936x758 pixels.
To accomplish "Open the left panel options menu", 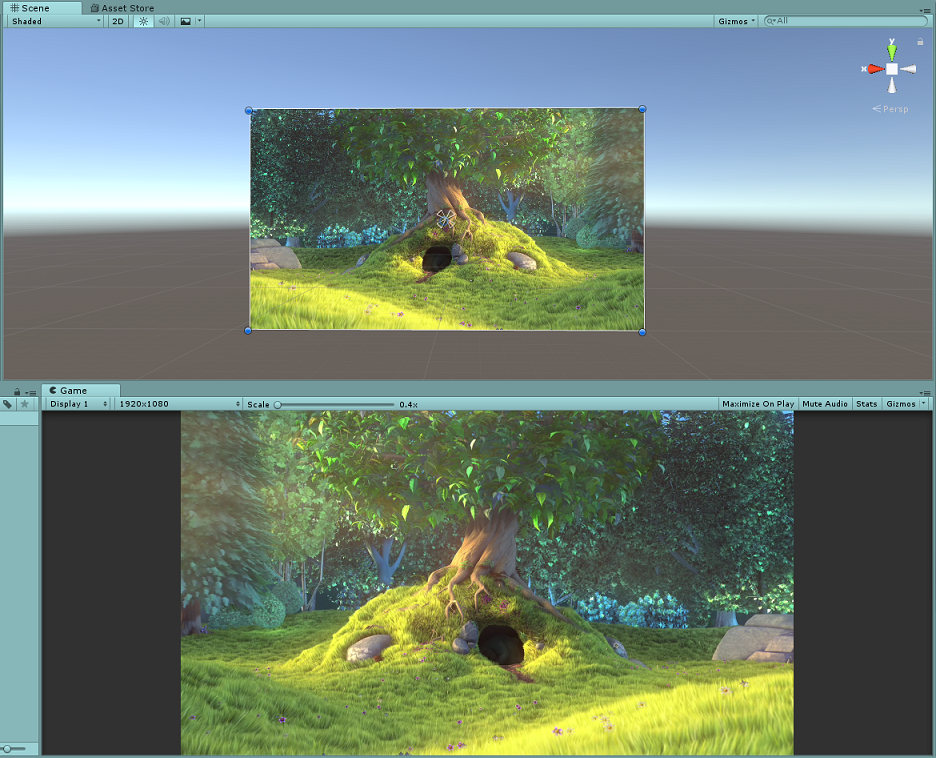I will tap(31, 393).
